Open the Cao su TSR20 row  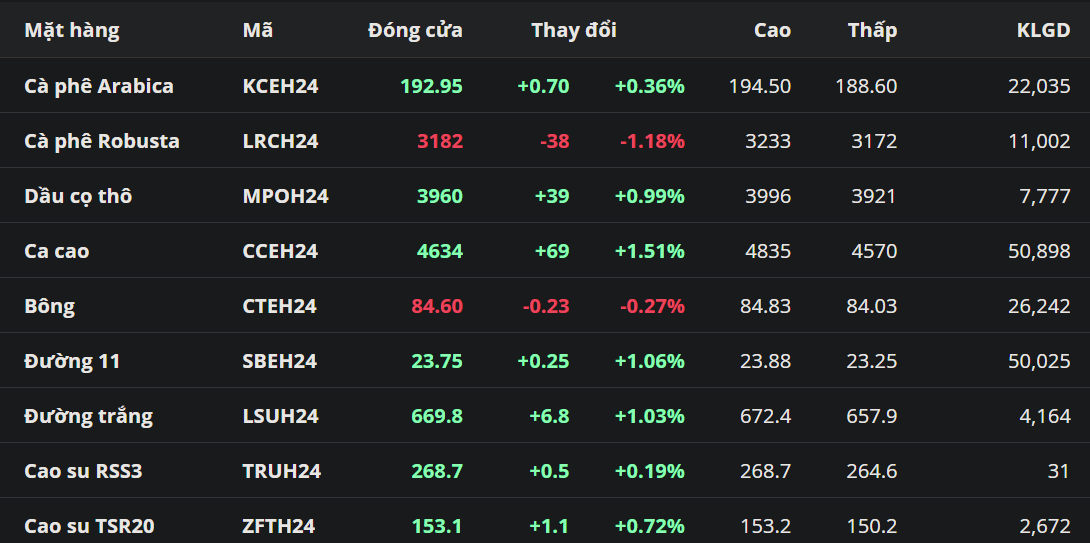[x=89, y=526]
